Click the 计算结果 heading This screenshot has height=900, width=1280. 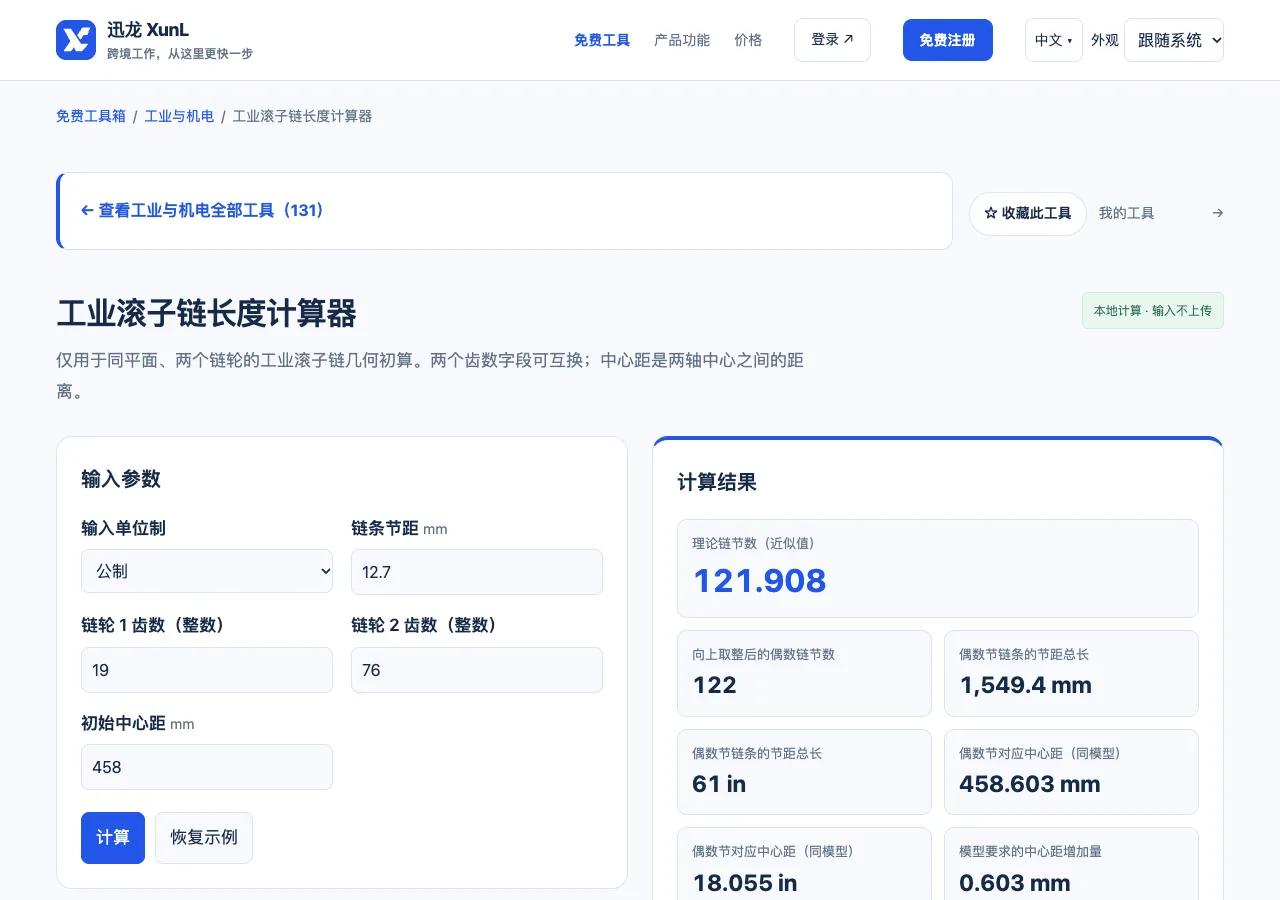pos(717,482)
